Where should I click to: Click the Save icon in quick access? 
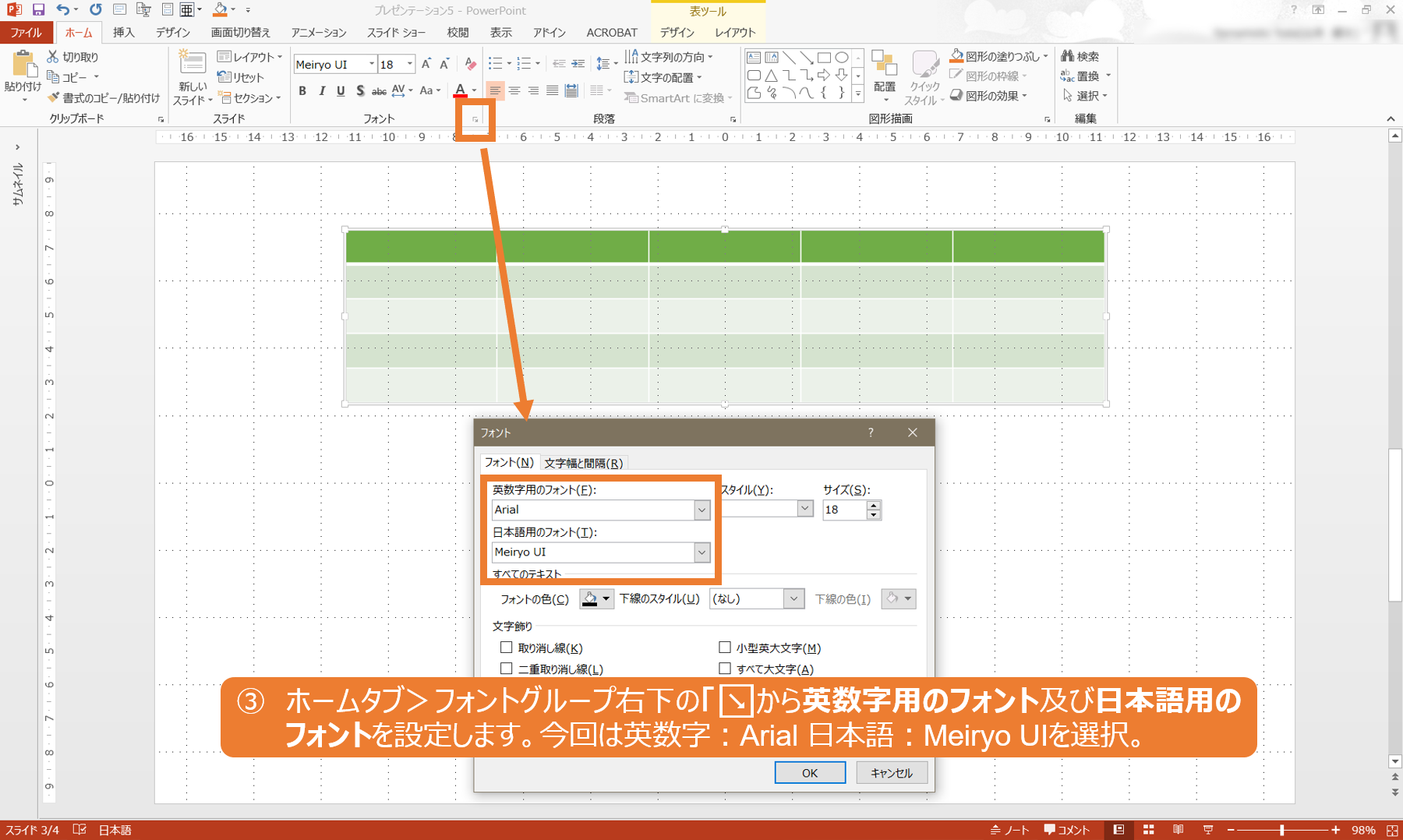[38, 10]
